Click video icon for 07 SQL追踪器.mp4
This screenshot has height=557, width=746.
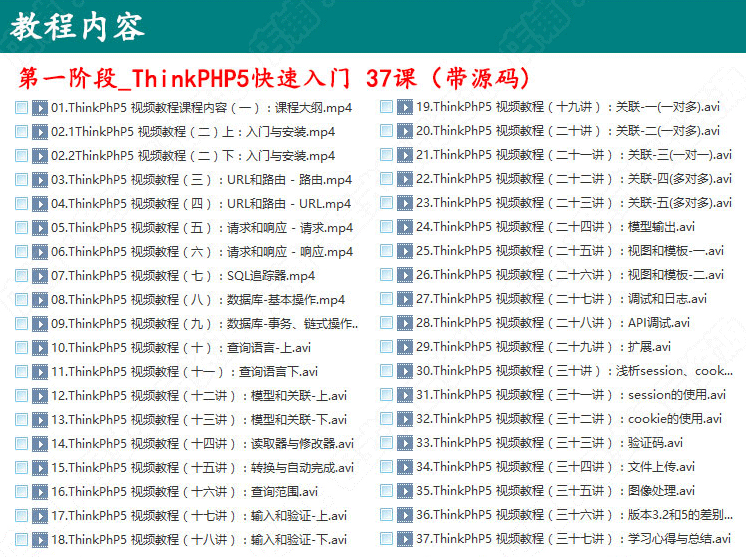point(40,276)
